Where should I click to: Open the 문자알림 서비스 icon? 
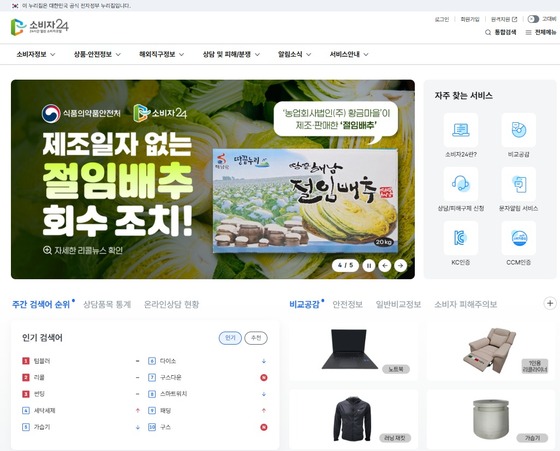coord(519,184)
